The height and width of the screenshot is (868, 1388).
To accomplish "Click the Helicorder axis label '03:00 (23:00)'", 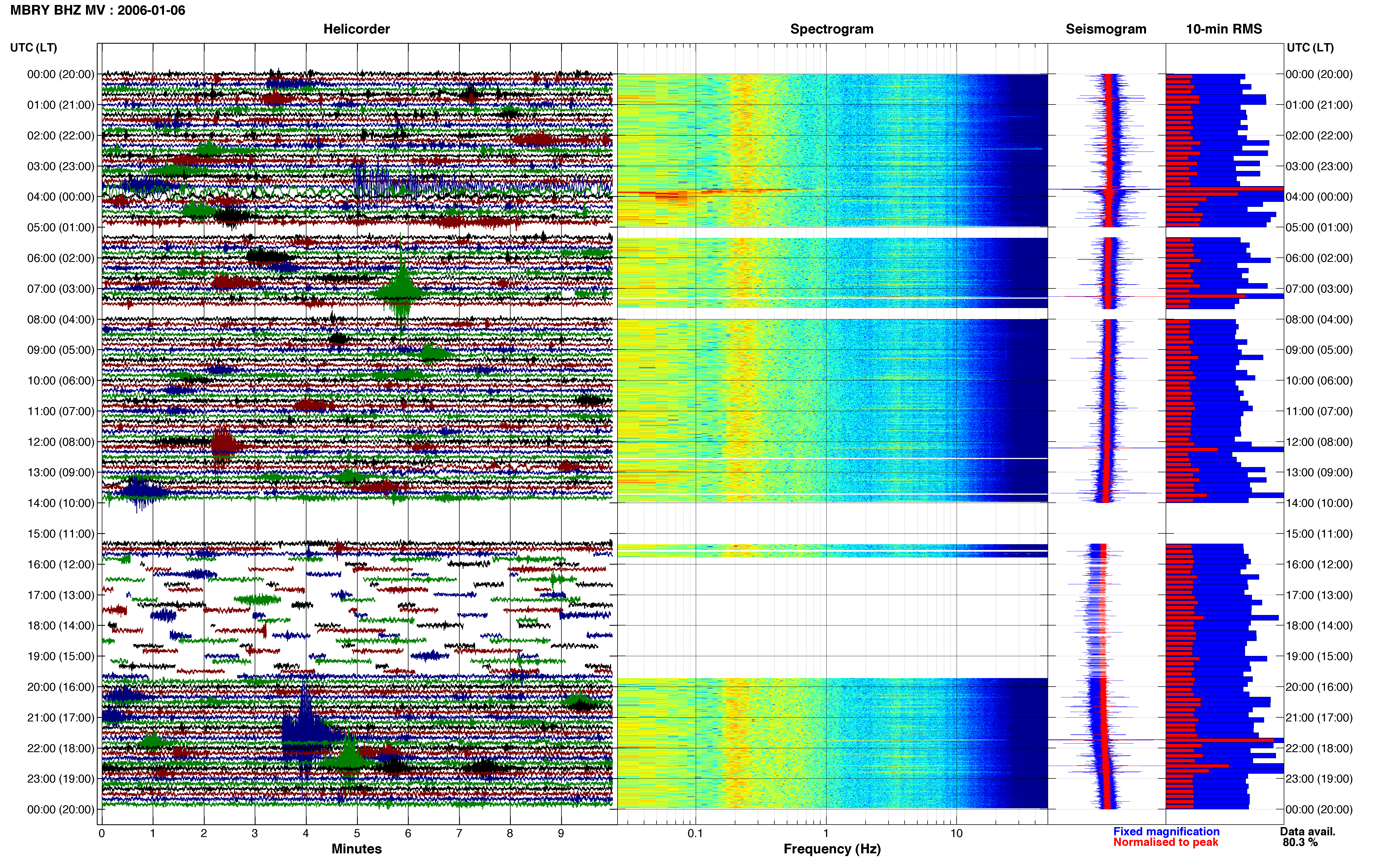I will pyautogui.click(x=61, y=166).
